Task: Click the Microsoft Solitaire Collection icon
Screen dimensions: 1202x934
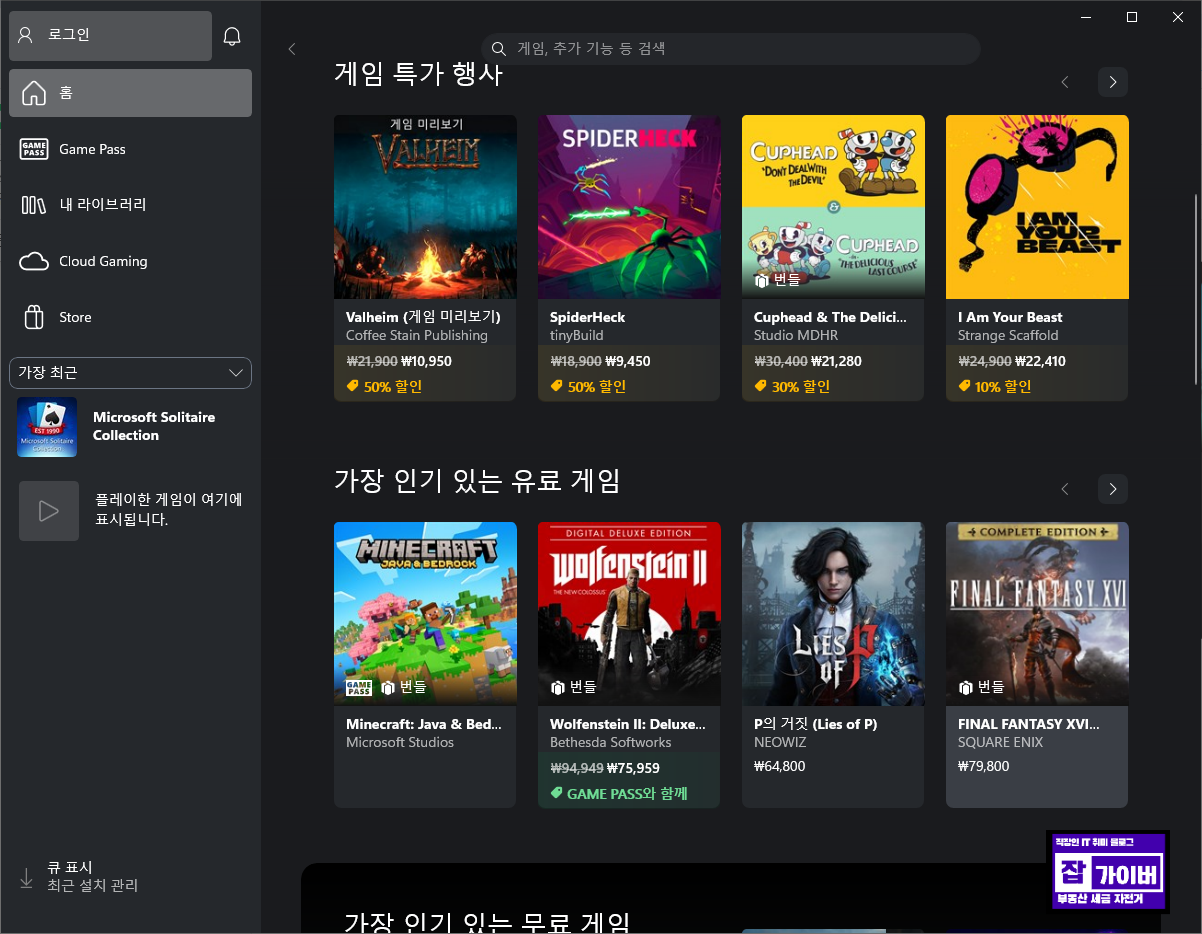Action: click(x=47, y=427)
